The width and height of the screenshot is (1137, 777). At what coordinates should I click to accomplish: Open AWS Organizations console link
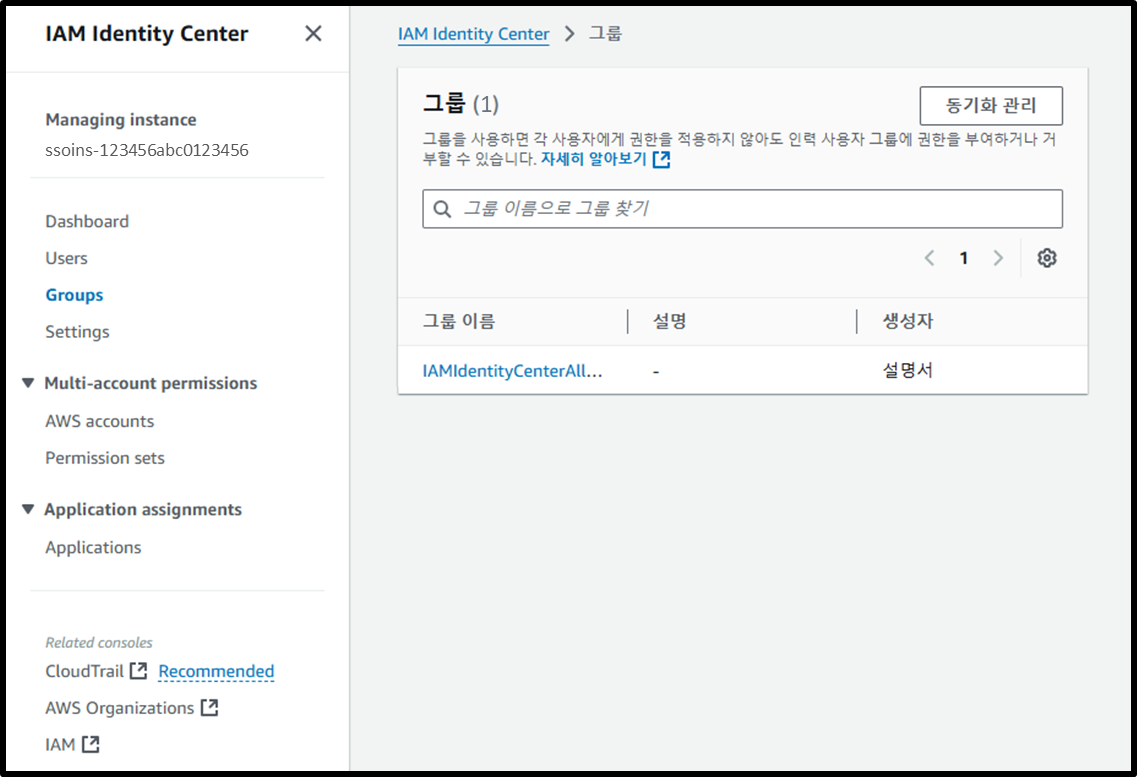120,708
